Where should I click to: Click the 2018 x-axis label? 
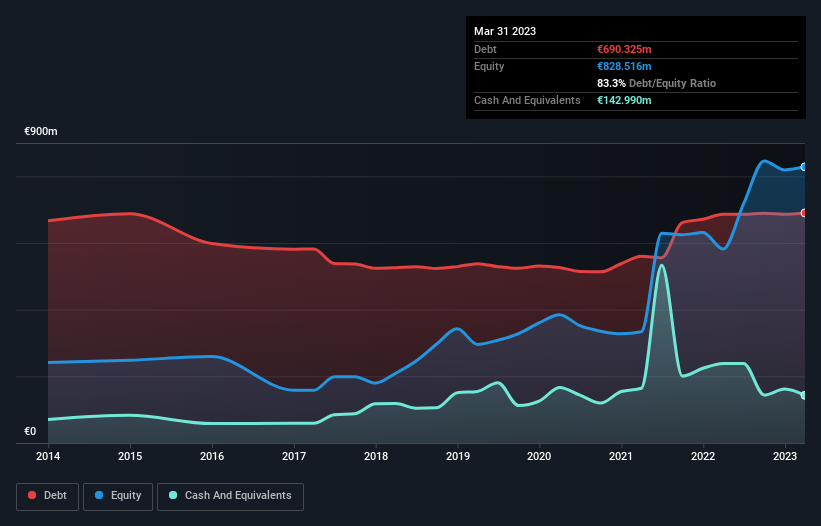[376, 456]
